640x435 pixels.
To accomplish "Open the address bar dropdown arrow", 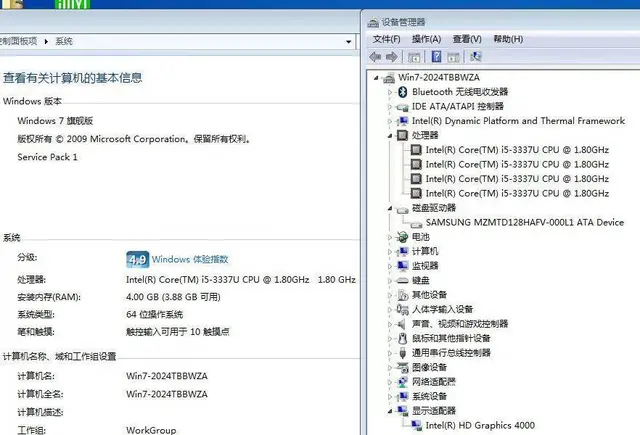I will [x=348, y=42].
